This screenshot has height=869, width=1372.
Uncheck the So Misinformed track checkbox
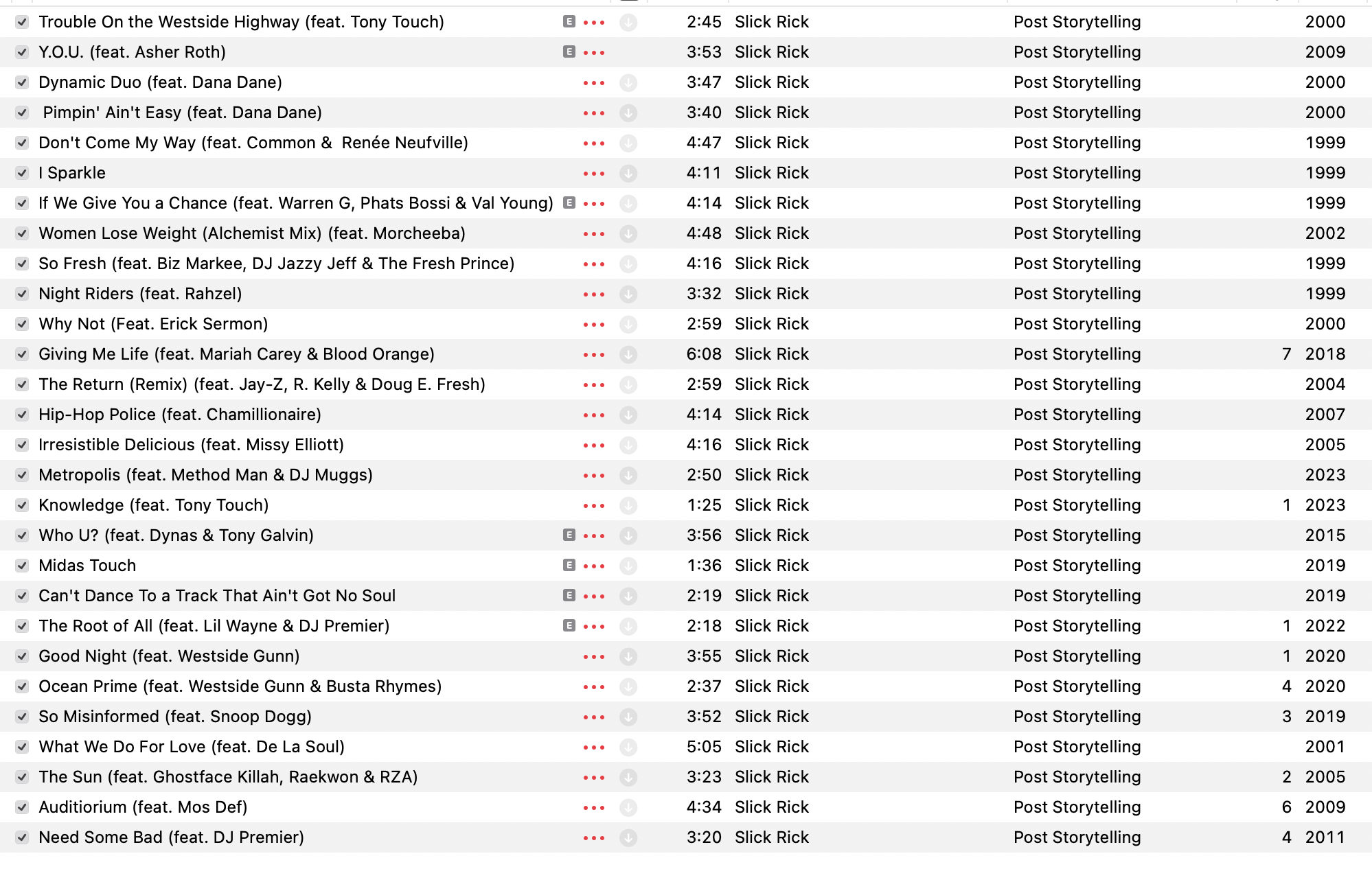click(x=22, y=717)
